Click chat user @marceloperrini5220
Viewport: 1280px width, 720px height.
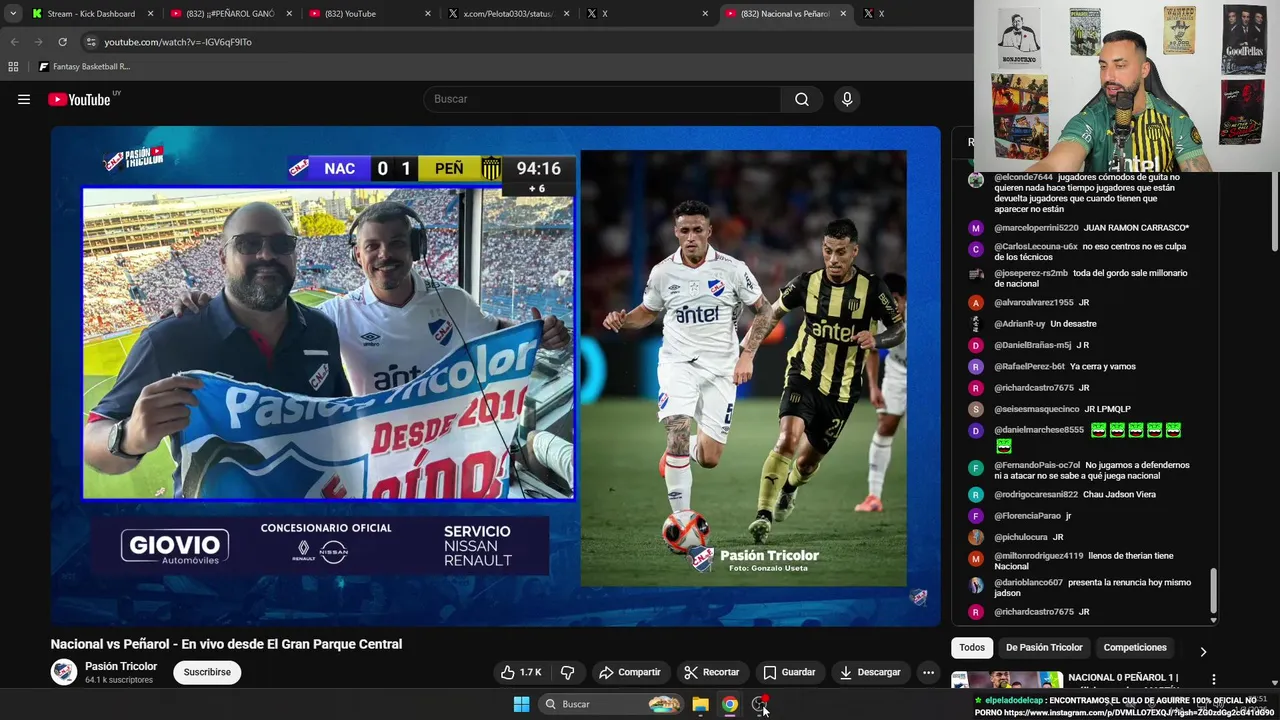[x=1036, y=228]
